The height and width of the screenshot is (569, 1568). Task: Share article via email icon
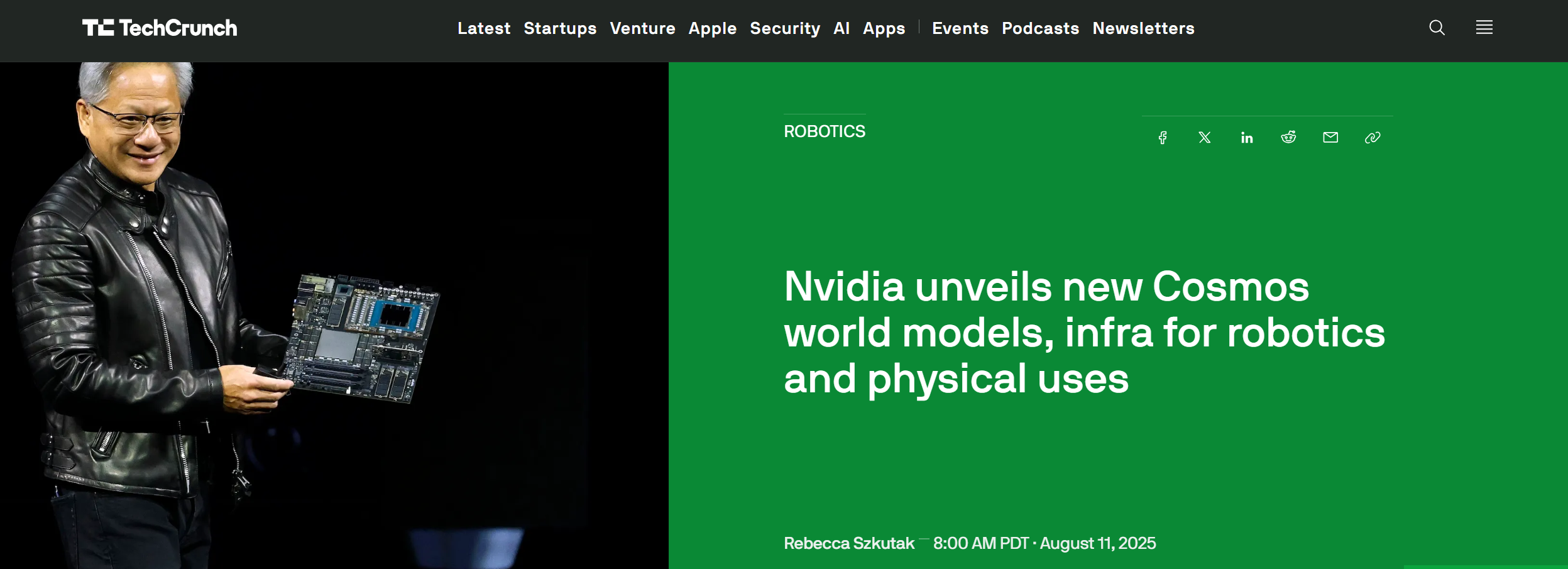1330,138
